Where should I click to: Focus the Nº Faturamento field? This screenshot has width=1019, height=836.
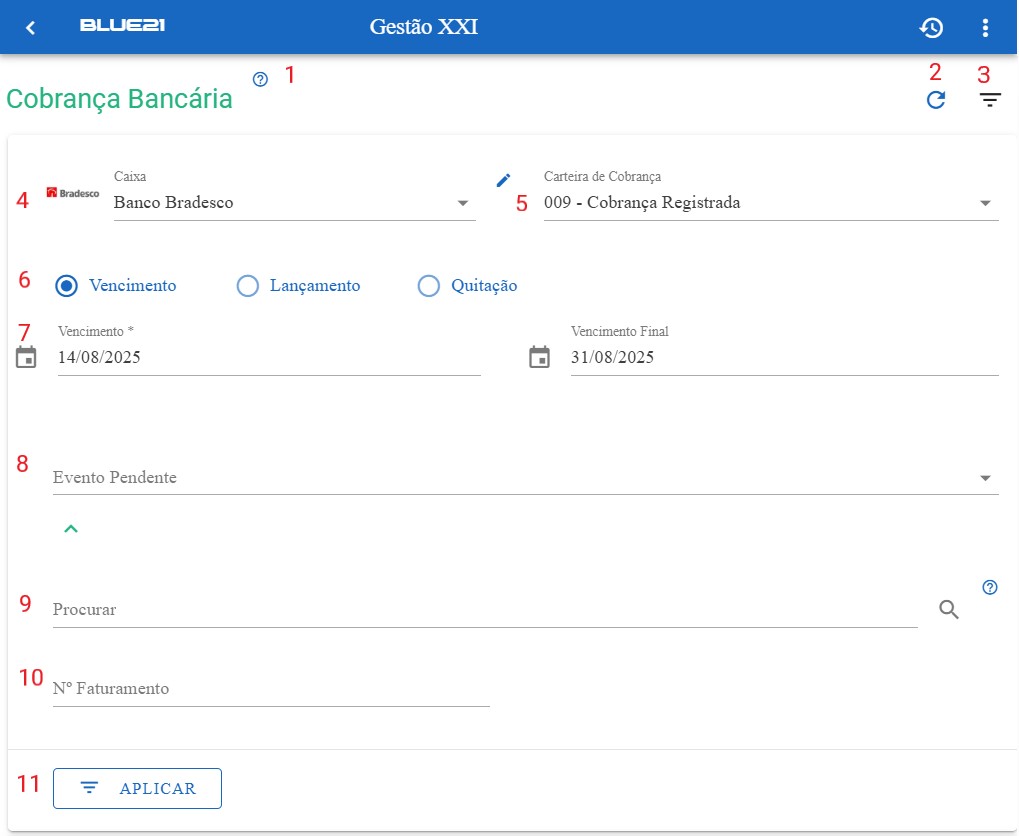click(271, 689)
